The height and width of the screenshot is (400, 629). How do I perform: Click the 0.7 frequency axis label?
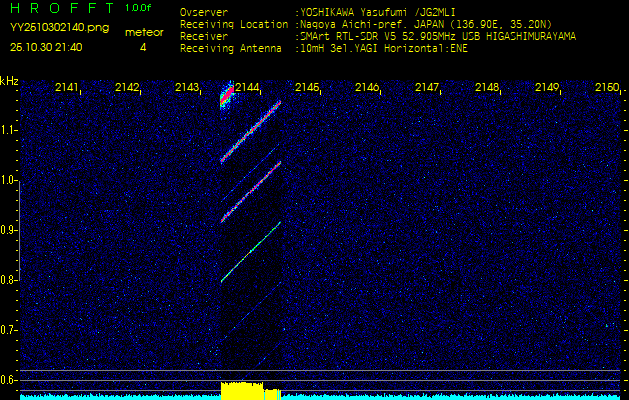[x=9, y=329]
